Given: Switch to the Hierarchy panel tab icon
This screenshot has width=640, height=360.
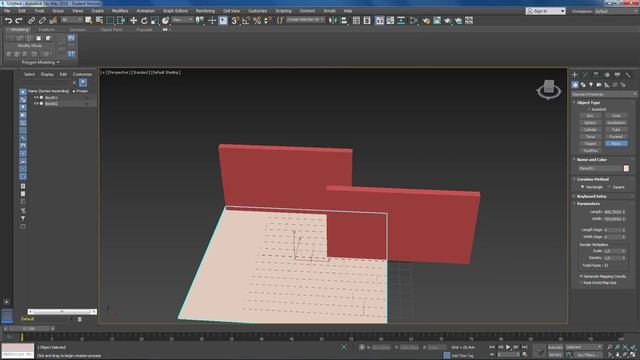Looking at the screenshot, I should coord(596,75).
